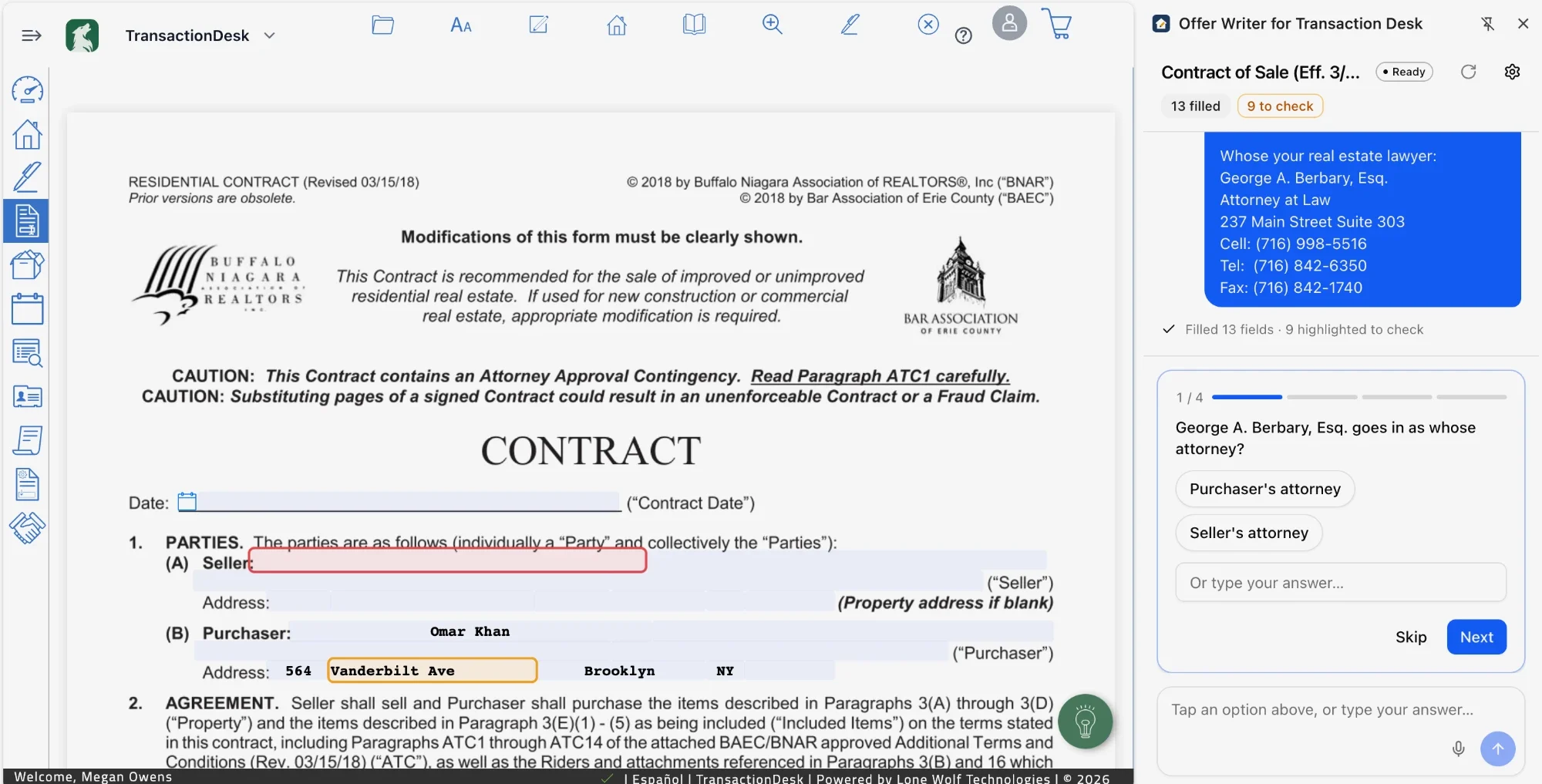Image resolution: width=1542 pixels, height=784 pixels.
Task: Click the 'Or type your answer' field
Action: point(1341,583)
